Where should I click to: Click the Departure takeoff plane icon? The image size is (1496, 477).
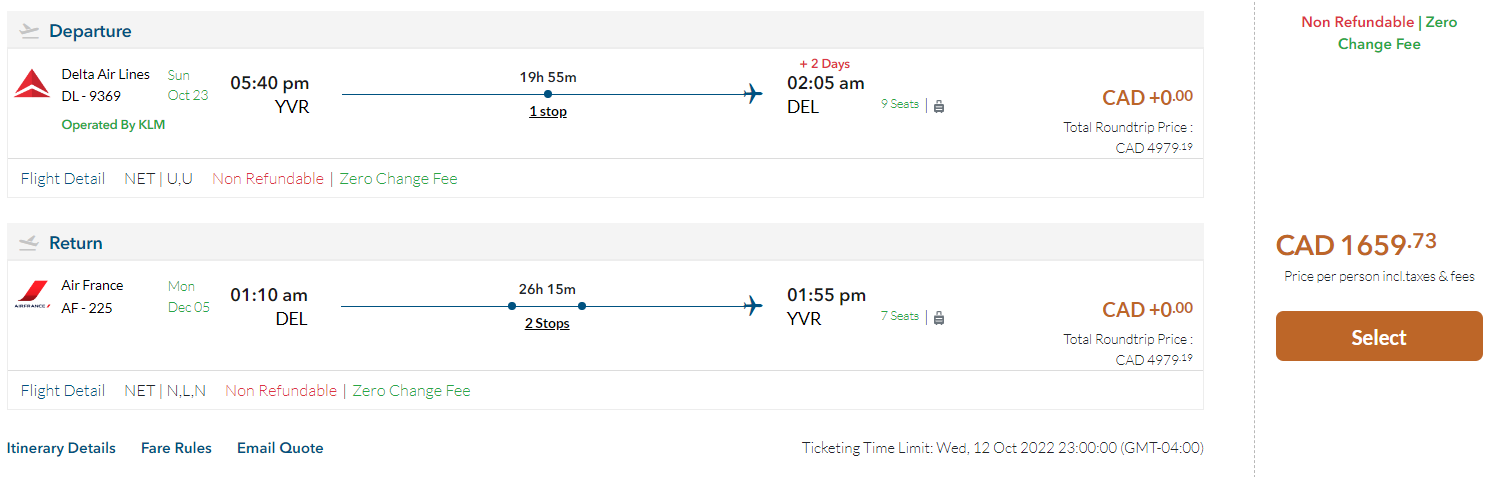[29, 31]
